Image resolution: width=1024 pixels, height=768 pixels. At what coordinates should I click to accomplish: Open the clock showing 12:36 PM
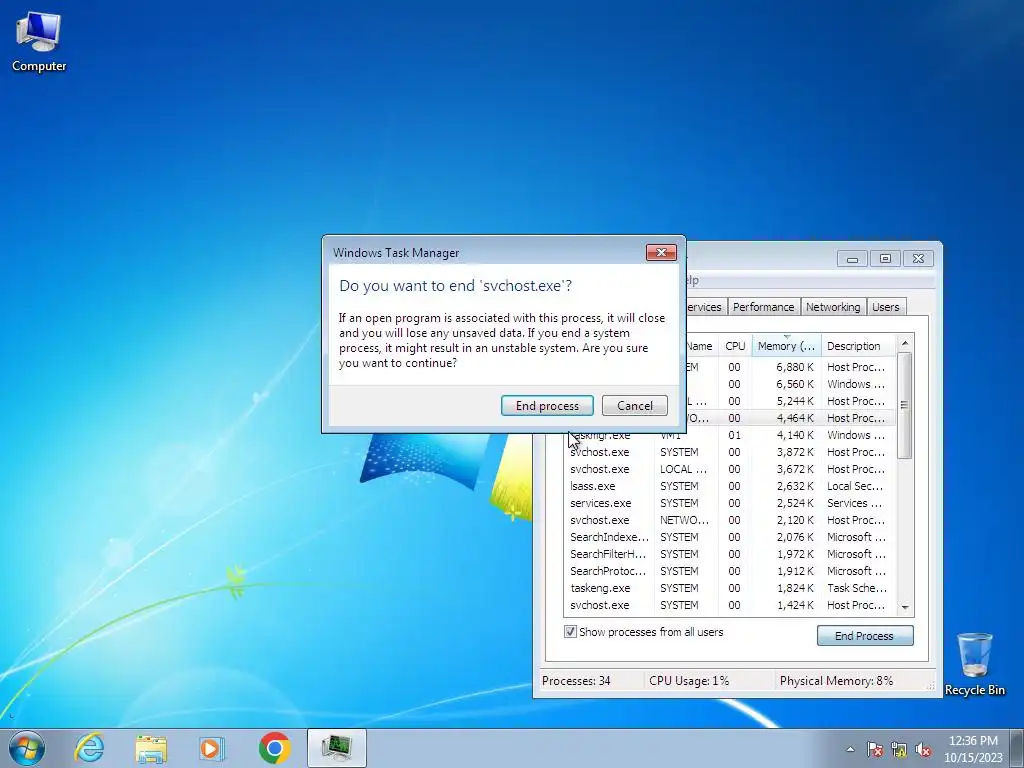tap(973, 749)
